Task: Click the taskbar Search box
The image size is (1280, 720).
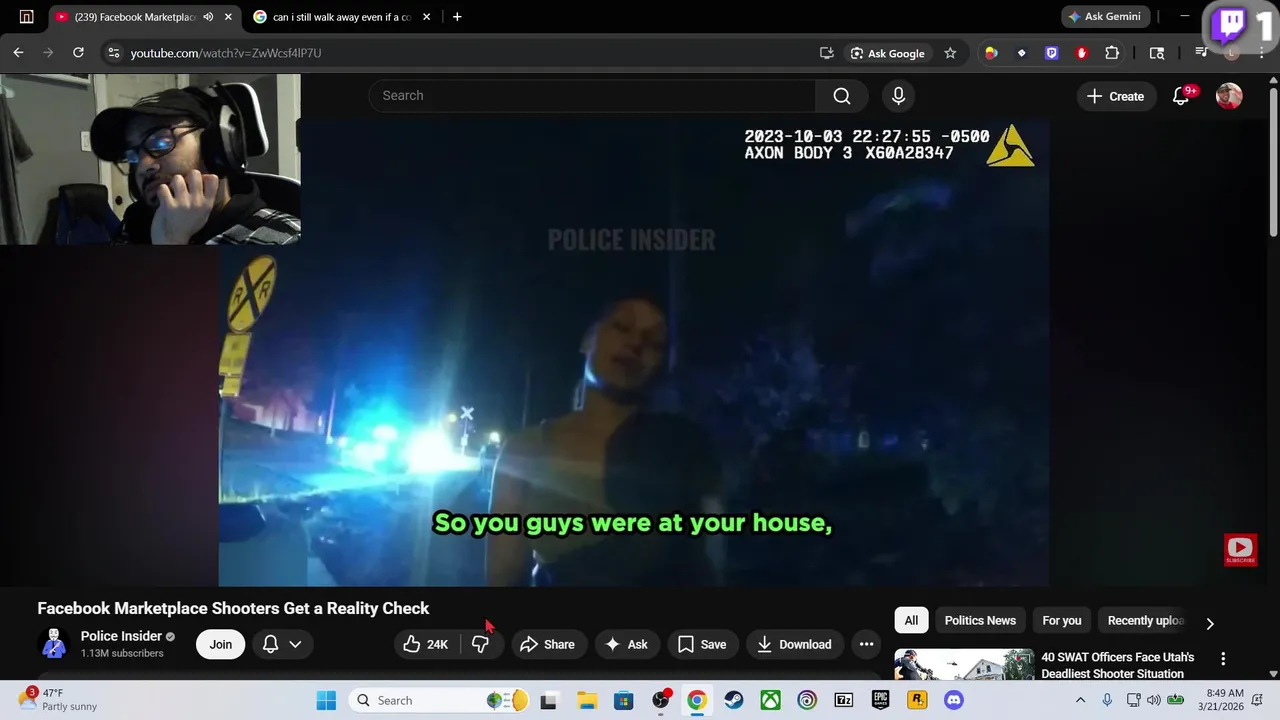Action: click(x=440, y=700)
